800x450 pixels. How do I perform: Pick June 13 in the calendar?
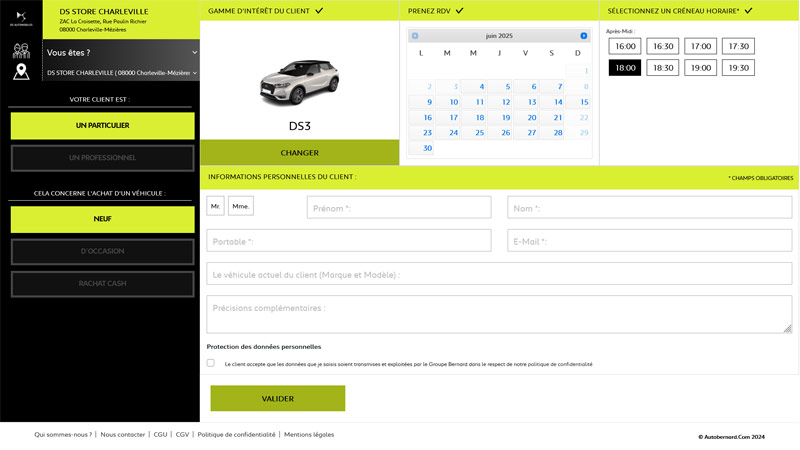(526, 102)
